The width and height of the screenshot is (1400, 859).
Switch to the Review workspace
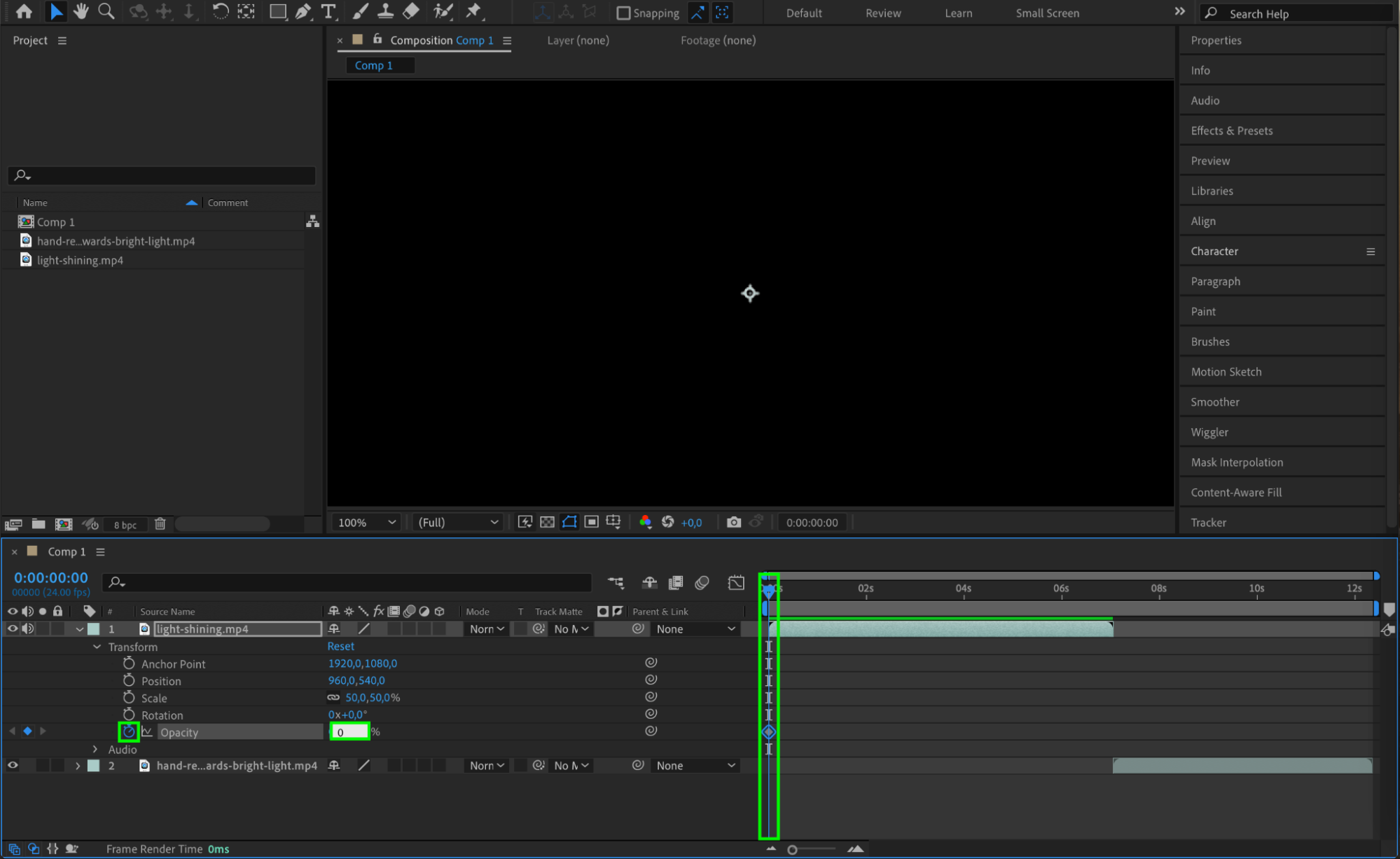[882, 13]
